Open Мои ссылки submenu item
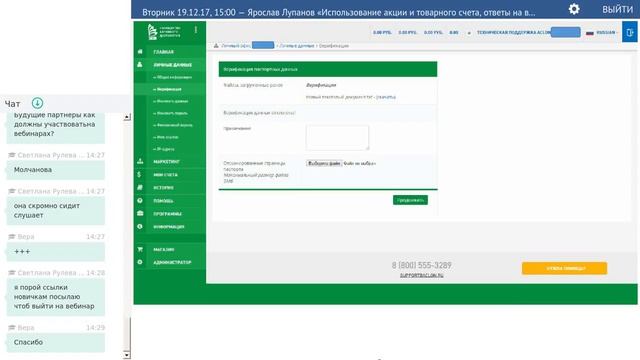Viewport: 640px width, 360px height. point(166,137)
